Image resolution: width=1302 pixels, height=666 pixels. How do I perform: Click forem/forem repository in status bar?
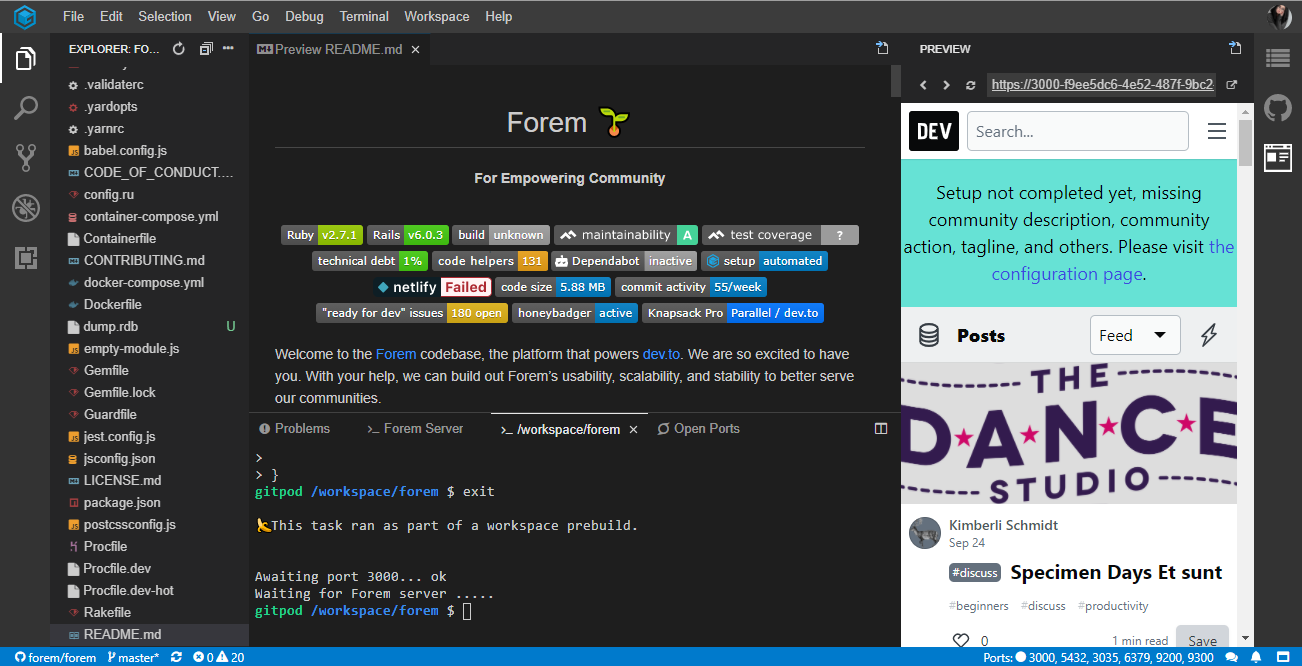[x=55, y=657]
